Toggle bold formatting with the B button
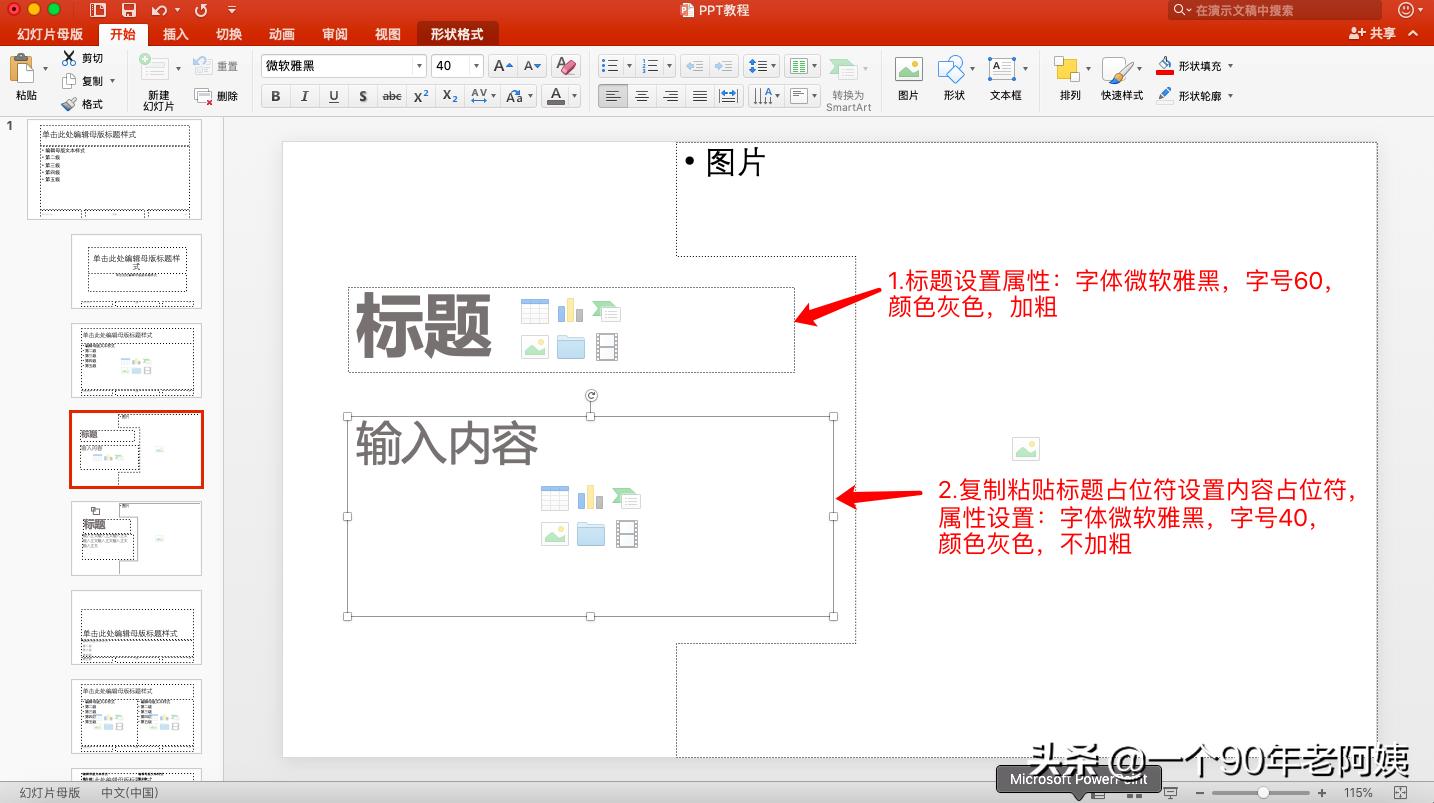The height and width of the screenshot is (803, 1434). (275, 95)
